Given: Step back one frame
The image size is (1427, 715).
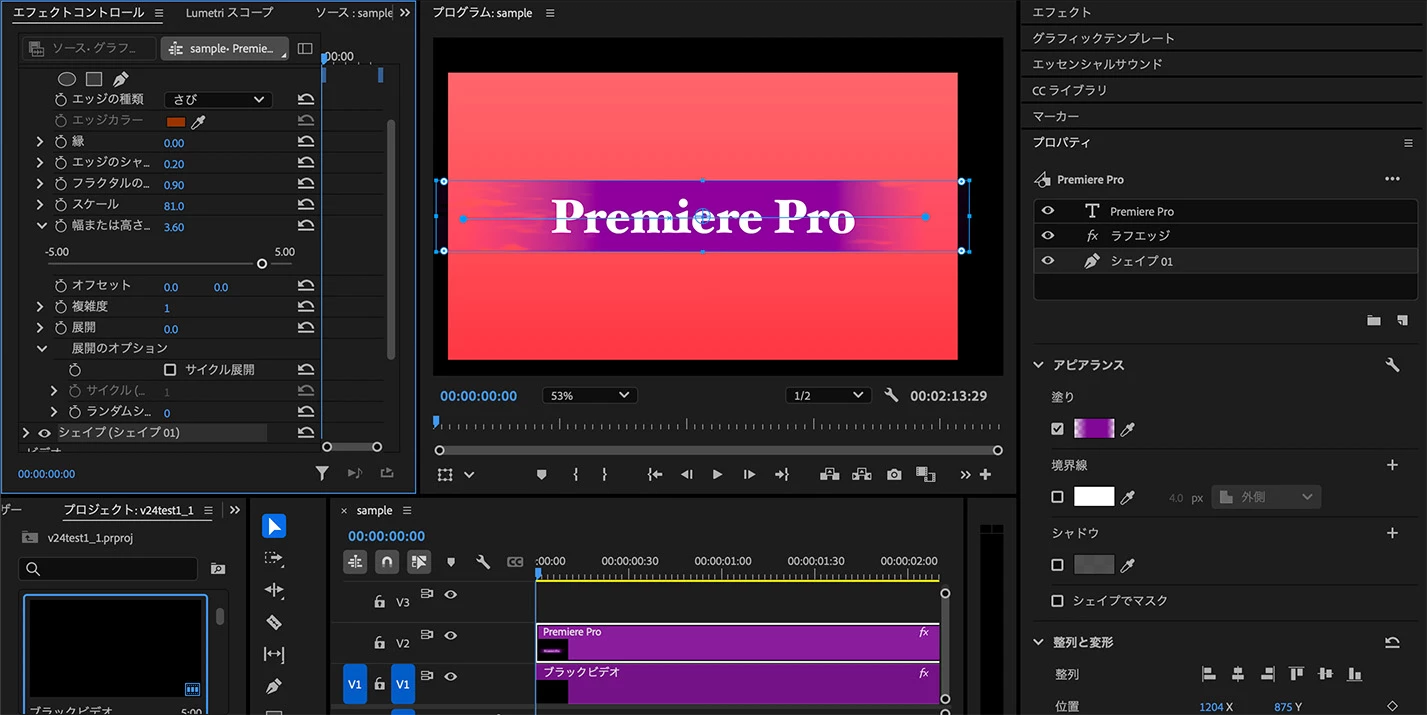Looking at the screenshot, I should tap(686, 475).
